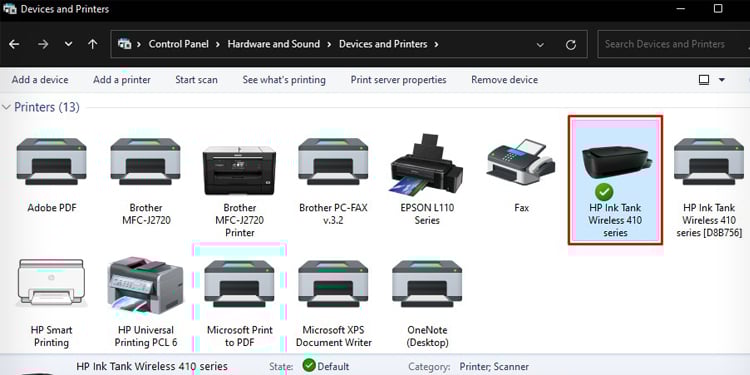The width and height of the screenshot is (750, 375).
Task: Open the change view options dropdown arrow
Action: [722, 80]
